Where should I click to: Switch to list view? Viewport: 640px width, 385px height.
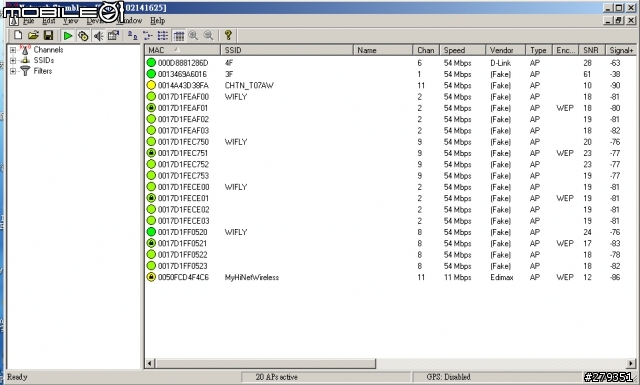(163, 36)
